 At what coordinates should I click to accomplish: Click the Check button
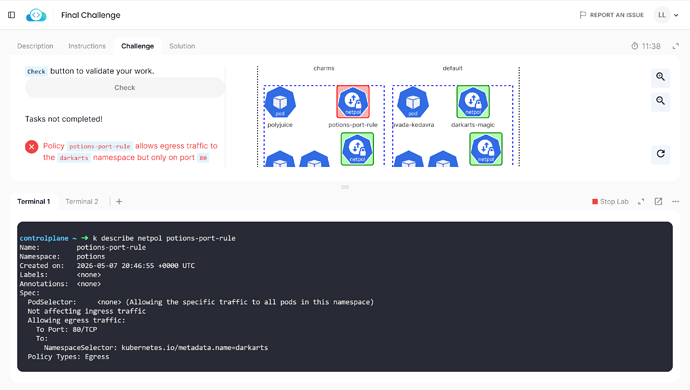(125, 88)
